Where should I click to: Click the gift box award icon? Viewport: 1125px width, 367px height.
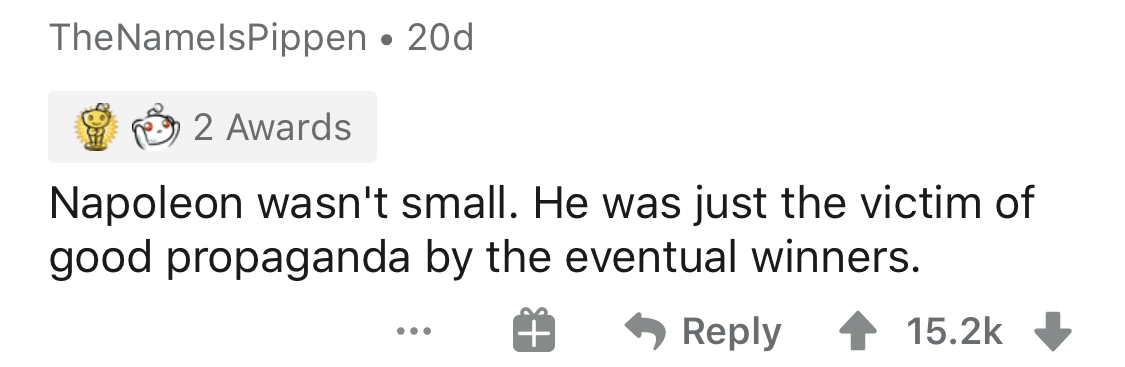tap(534, 330)
